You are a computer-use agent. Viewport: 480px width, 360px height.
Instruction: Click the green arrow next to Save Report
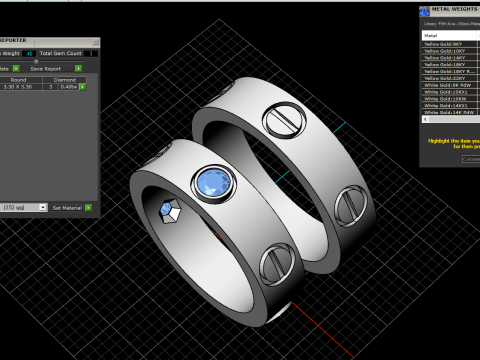click(78, 68)
